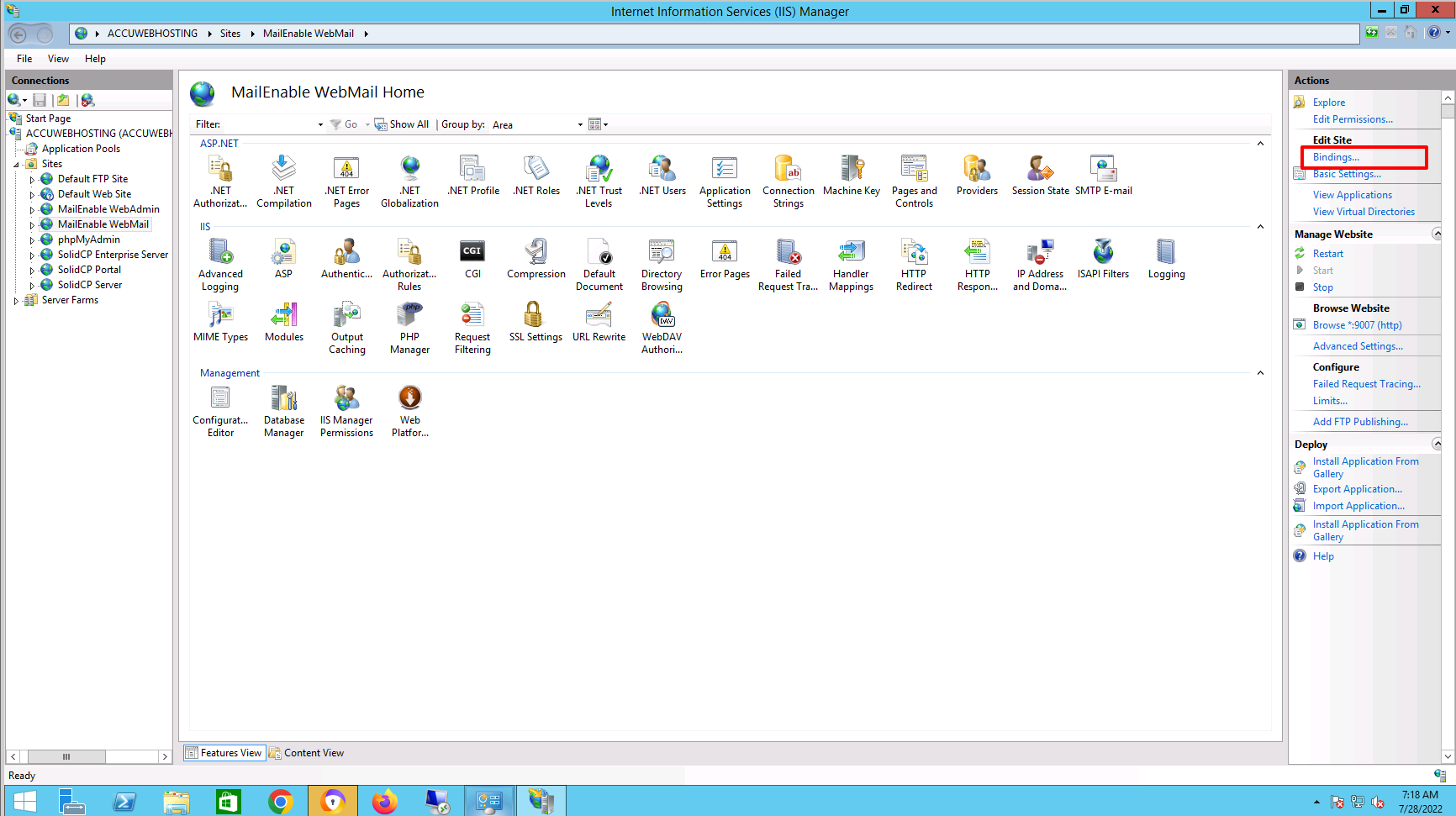The width and height of the screenshot is (1456, 816).
Task: Open Configuration Editor feature
Action: tap(220, 411)
